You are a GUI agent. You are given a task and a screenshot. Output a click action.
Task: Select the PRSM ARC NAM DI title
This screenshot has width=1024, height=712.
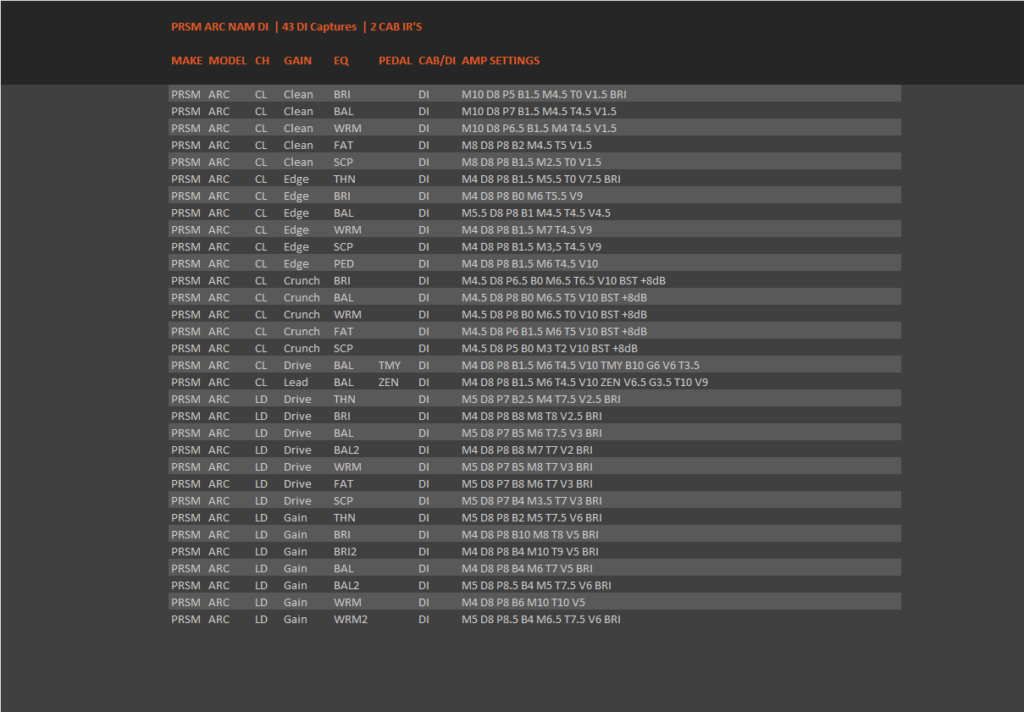219,27
